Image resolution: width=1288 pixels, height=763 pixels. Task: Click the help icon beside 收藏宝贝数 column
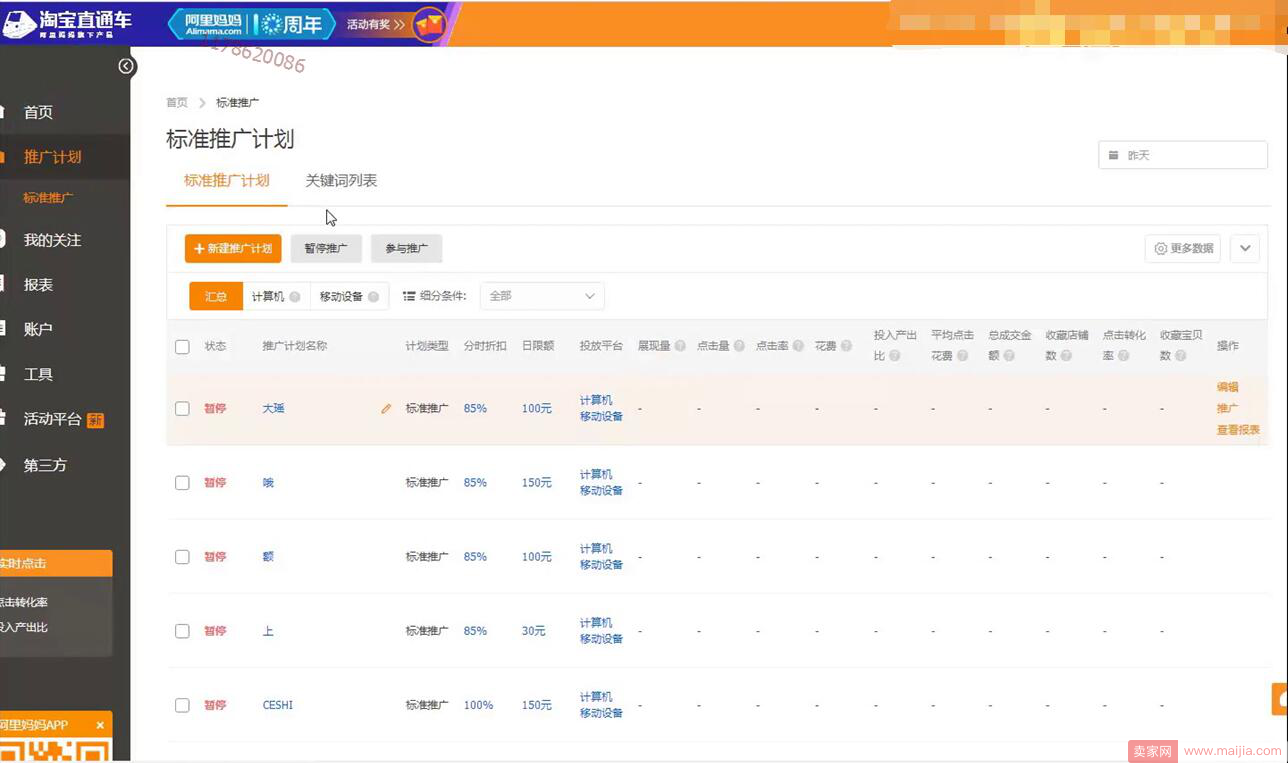1181,356
